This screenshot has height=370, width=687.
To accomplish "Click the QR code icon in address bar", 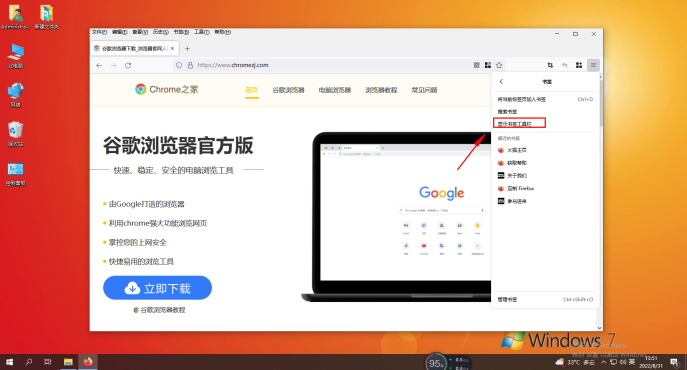I will coord(477,65).
